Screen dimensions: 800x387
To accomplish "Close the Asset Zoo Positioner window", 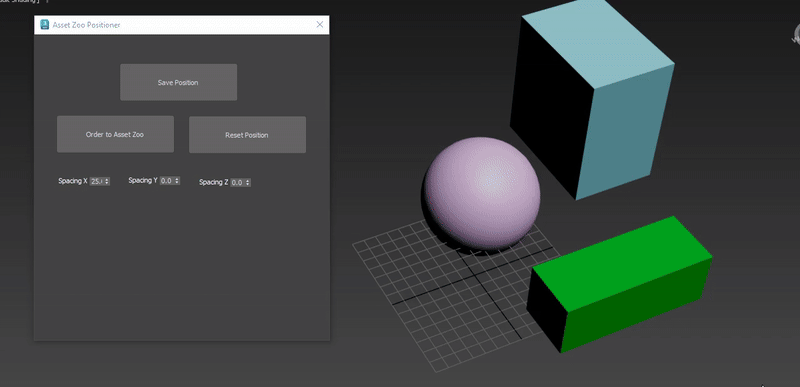I will point(320,24).
